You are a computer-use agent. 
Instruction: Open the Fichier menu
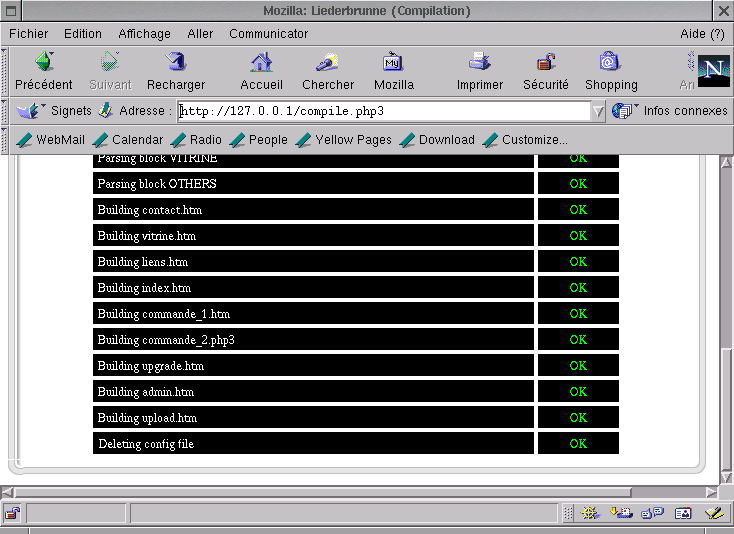click(28, 34)
